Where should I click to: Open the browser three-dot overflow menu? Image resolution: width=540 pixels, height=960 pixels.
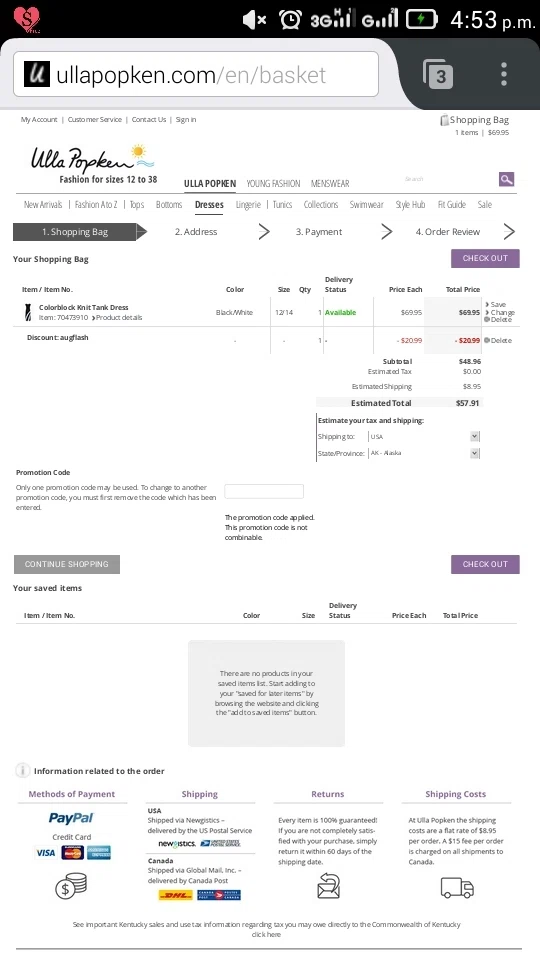pos(504,74)
